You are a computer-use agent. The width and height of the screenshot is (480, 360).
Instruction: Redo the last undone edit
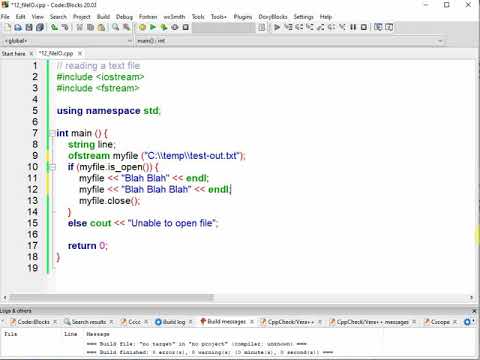coord(65,27)
